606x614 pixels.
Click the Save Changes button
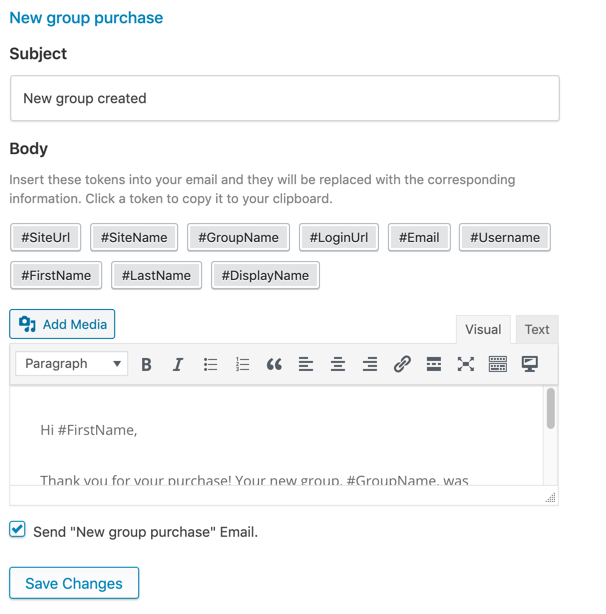[74, 583]
